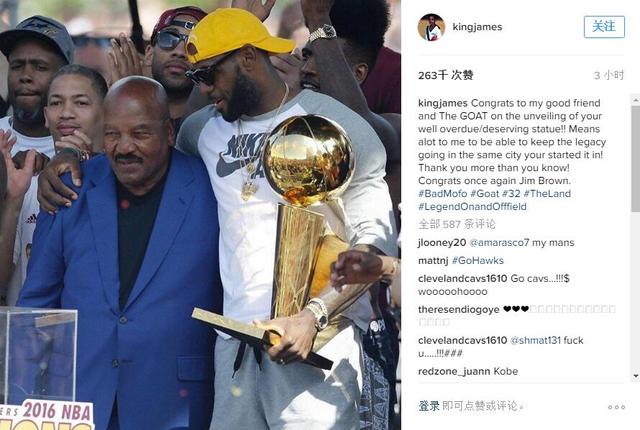
Task: Click the post photo of the trophy
Action: [200, 215]
